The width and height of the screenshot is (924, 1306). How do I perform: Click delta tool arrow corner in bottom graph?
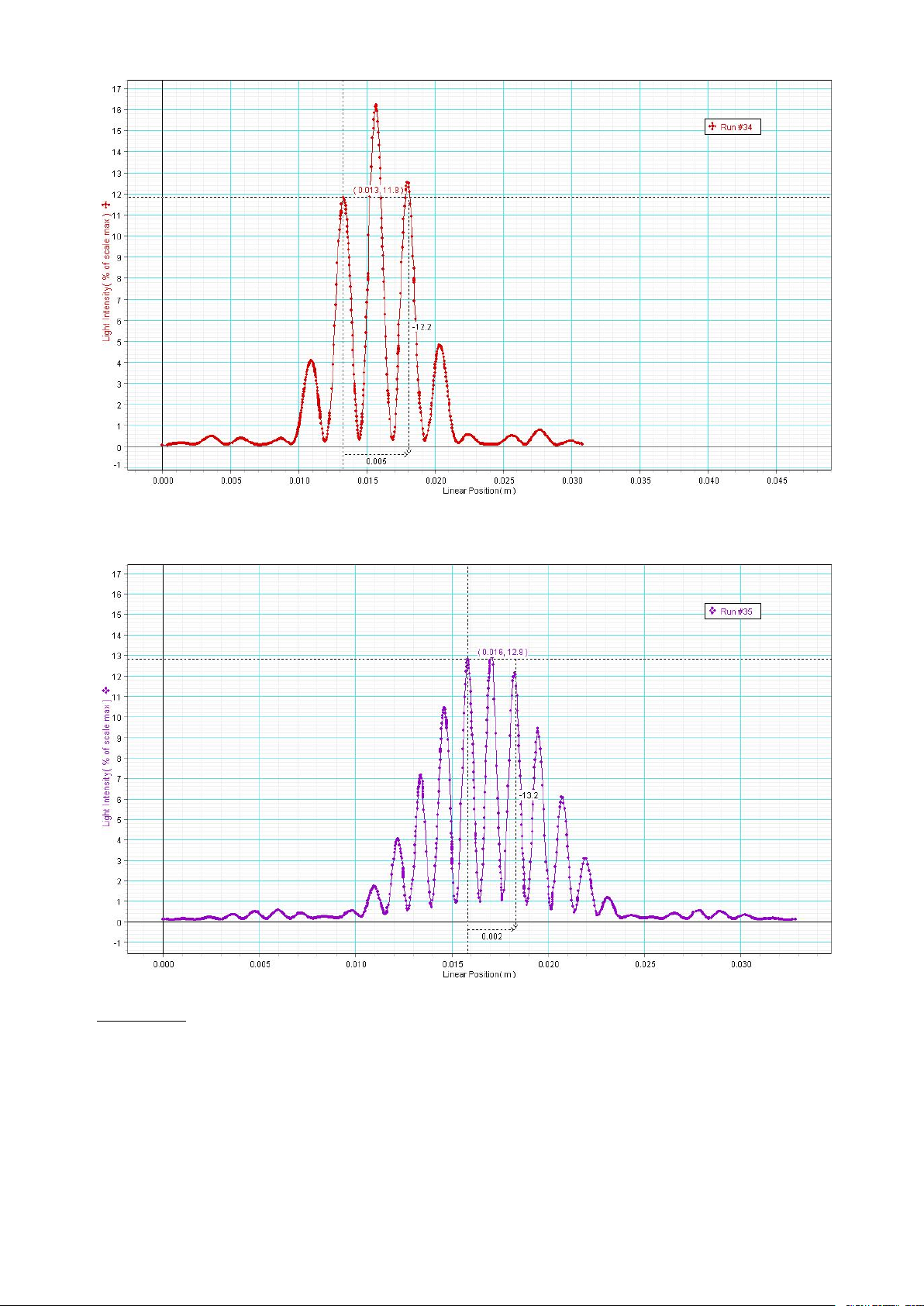pyautogui.click(x=514, y=927)
